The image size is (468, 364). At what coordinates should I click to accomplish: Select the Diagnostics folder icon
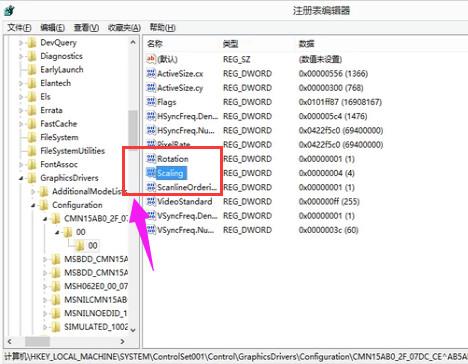pos(32,56)
